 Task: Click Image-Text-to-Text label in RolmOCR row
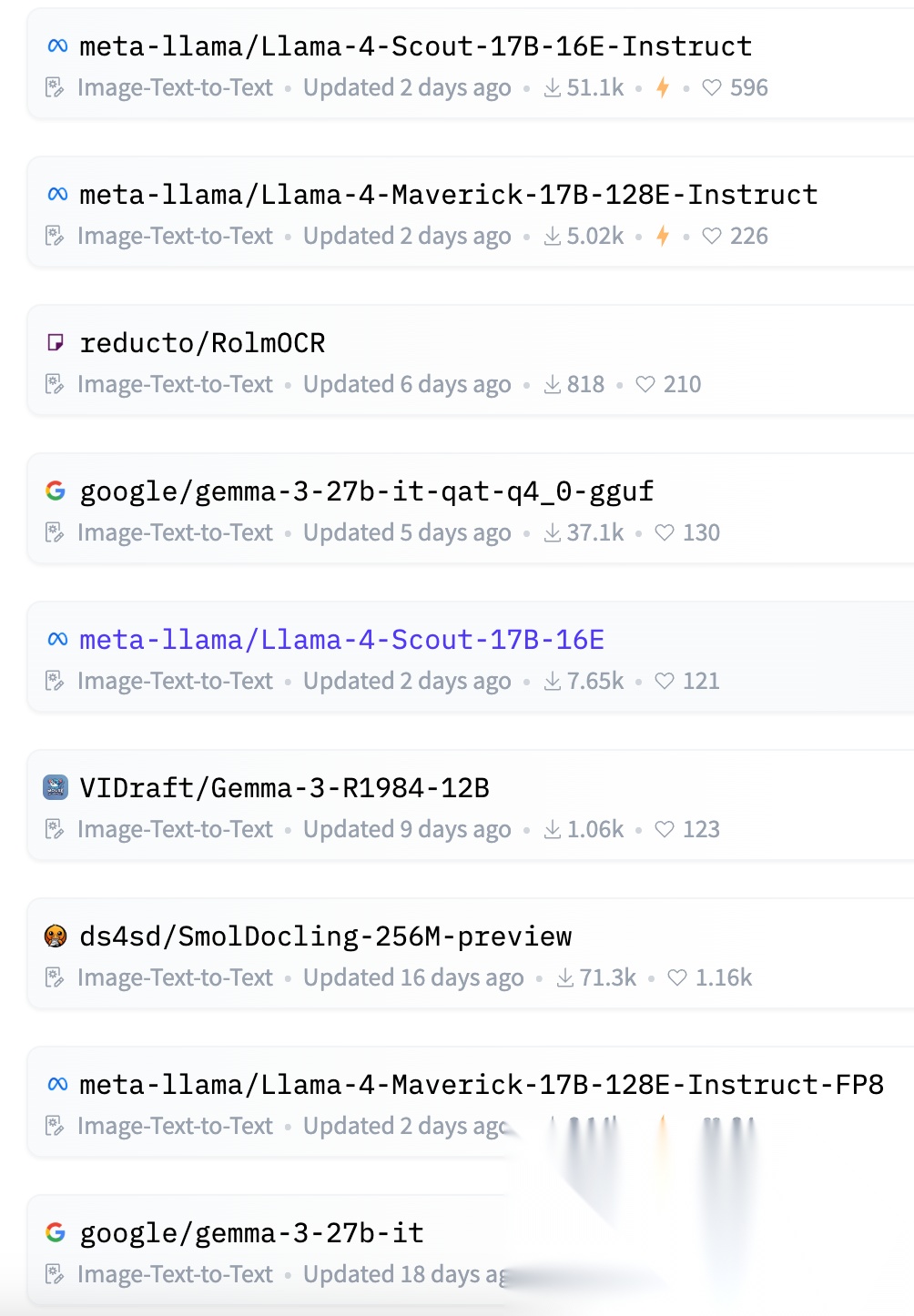175,385
